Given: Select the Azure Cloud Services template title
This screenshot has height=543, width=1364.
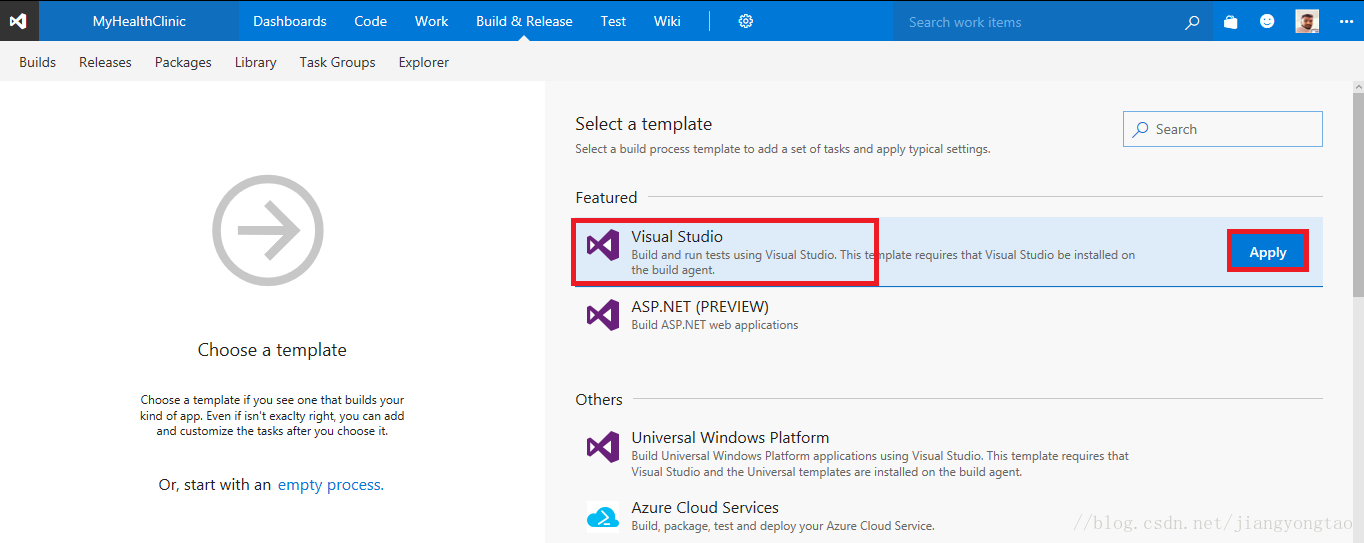Looking at the screenshot, I should 705,507.
